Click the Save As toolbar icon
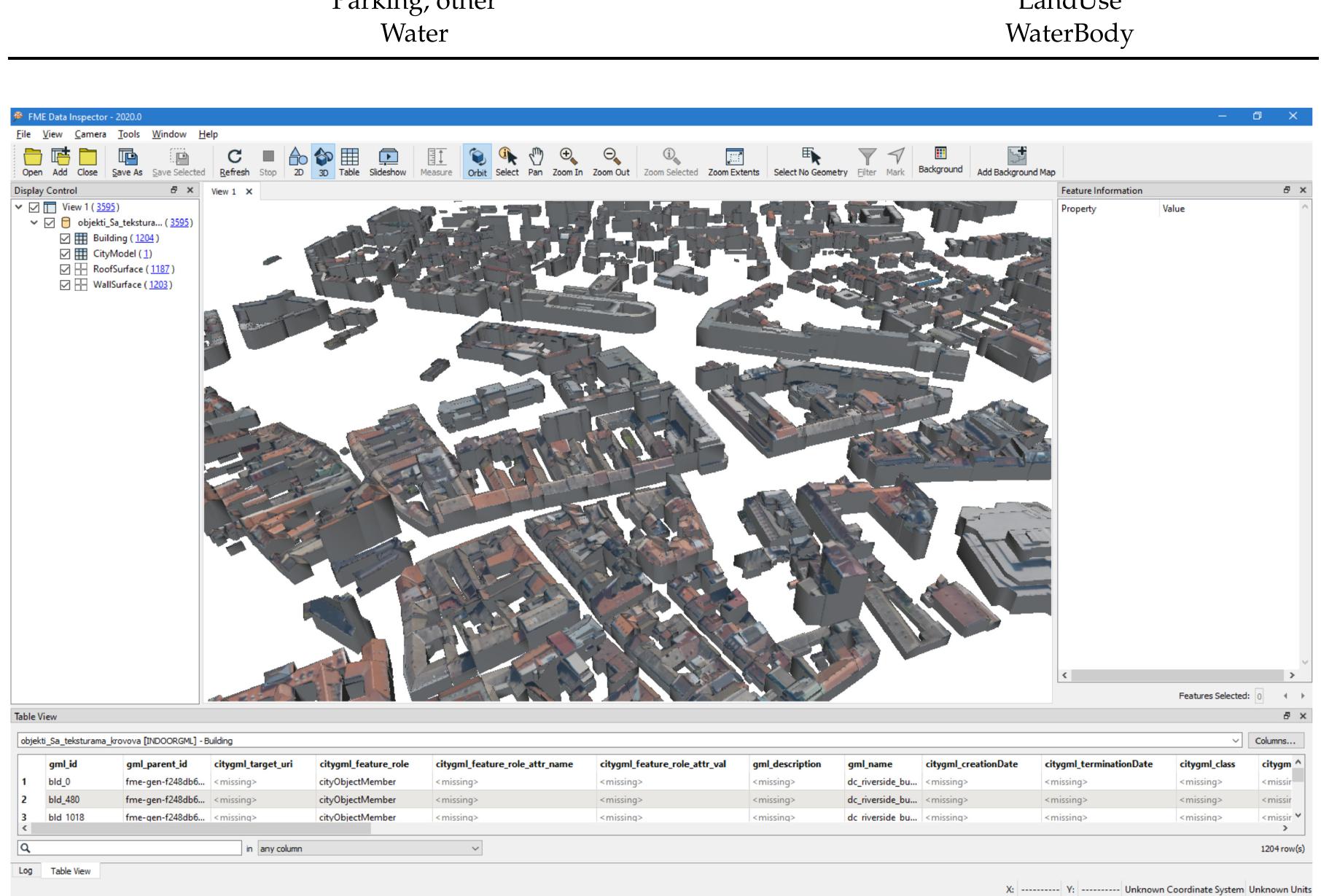Screen dimensions: 1321x896 coord(128,162)
